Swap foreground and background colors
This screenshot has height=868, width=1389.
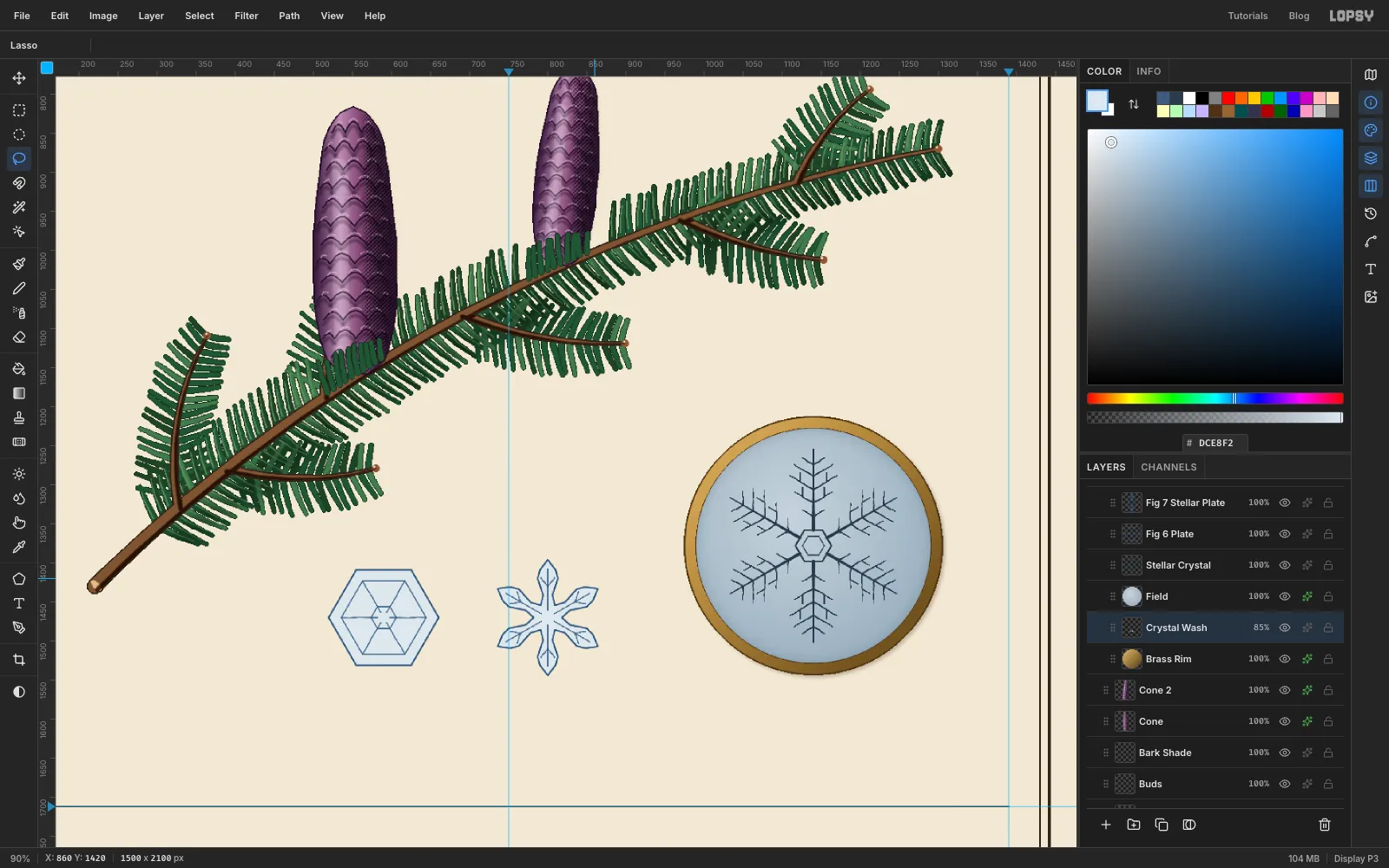(x=1134, y=104)
